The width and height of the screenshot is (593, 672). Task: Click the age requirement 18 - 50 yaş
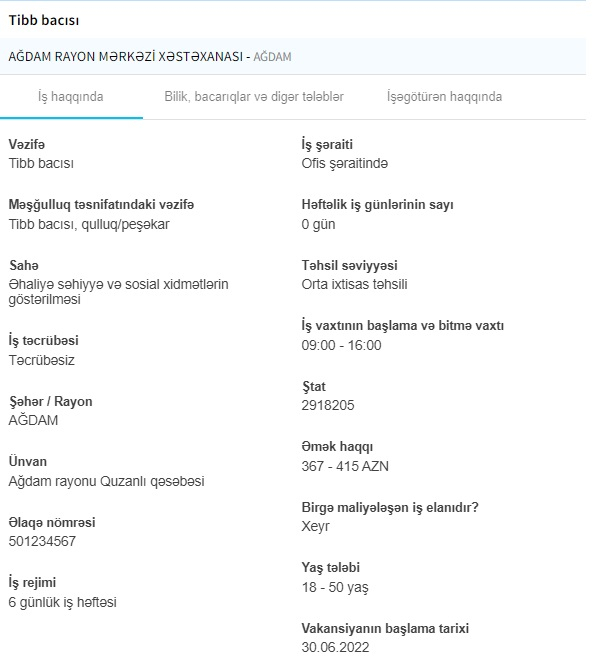(x=335, y=587)
